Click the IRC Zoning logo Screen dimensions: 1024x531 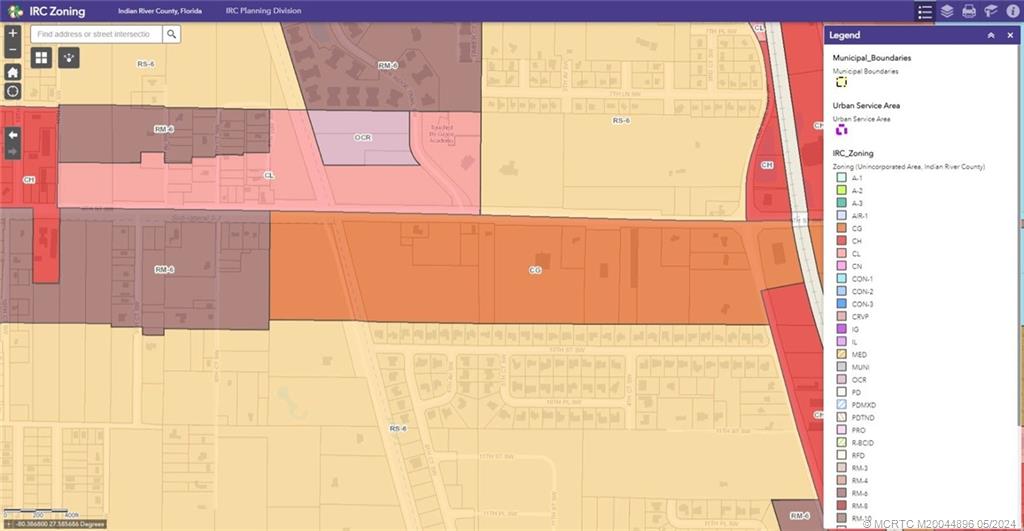pyautogui.click(x=12, y=11)
